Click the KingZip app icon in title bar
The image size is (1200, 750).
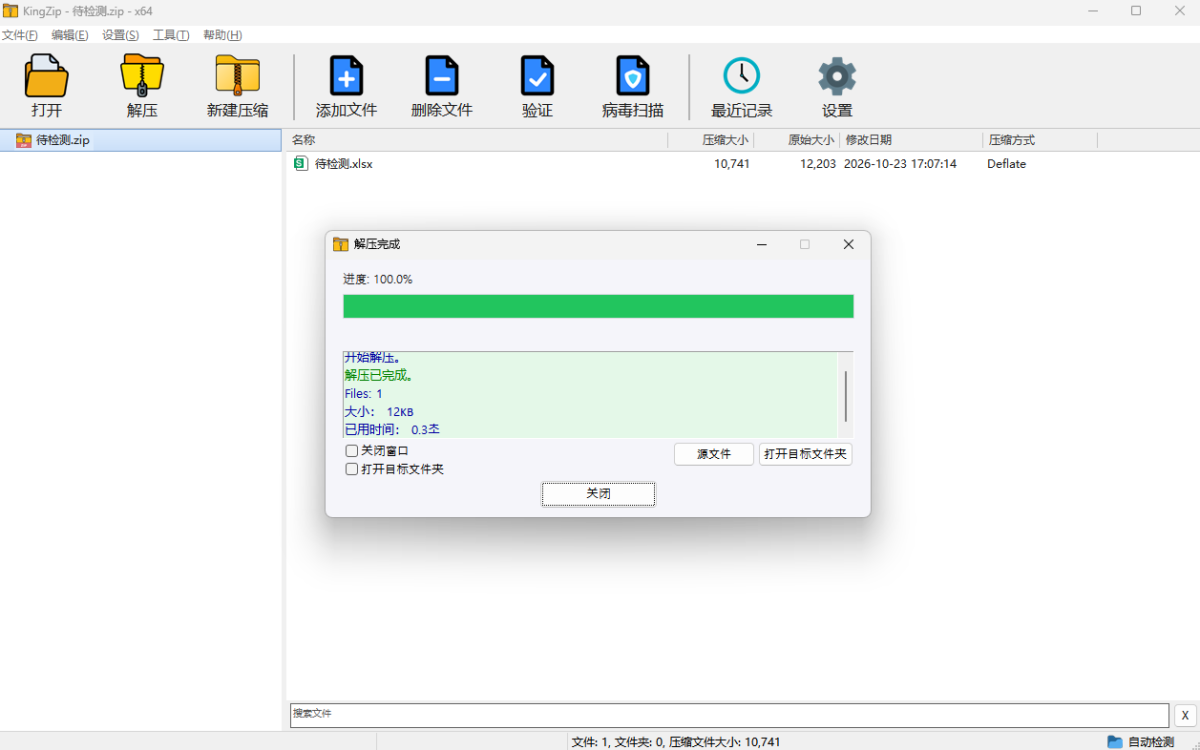10,10
